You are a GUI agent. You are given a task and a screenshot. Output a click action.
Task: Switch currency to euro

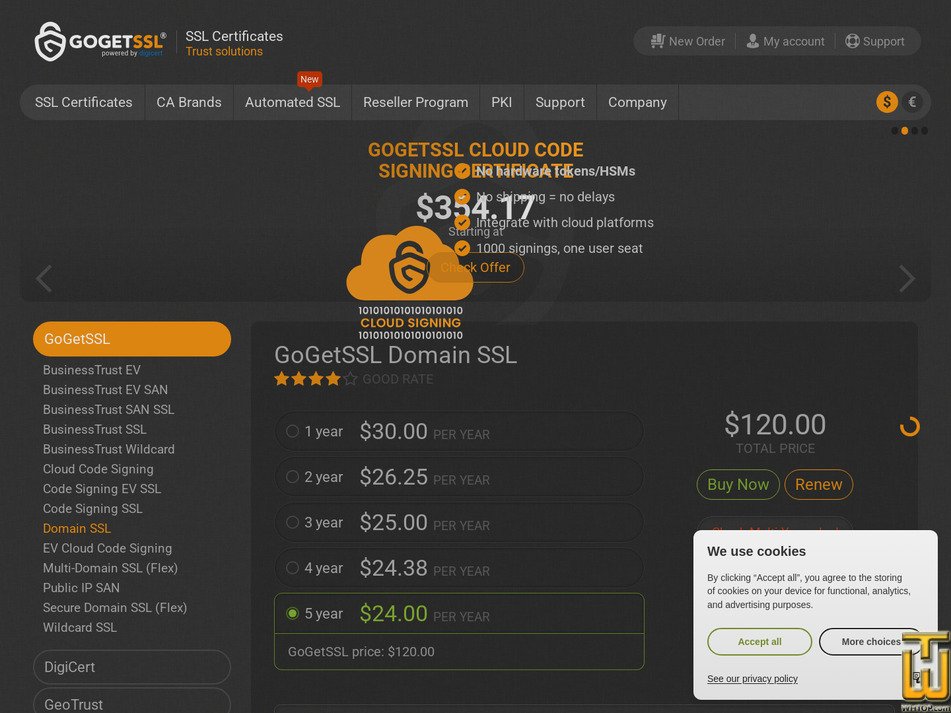[x=912, y=102]
